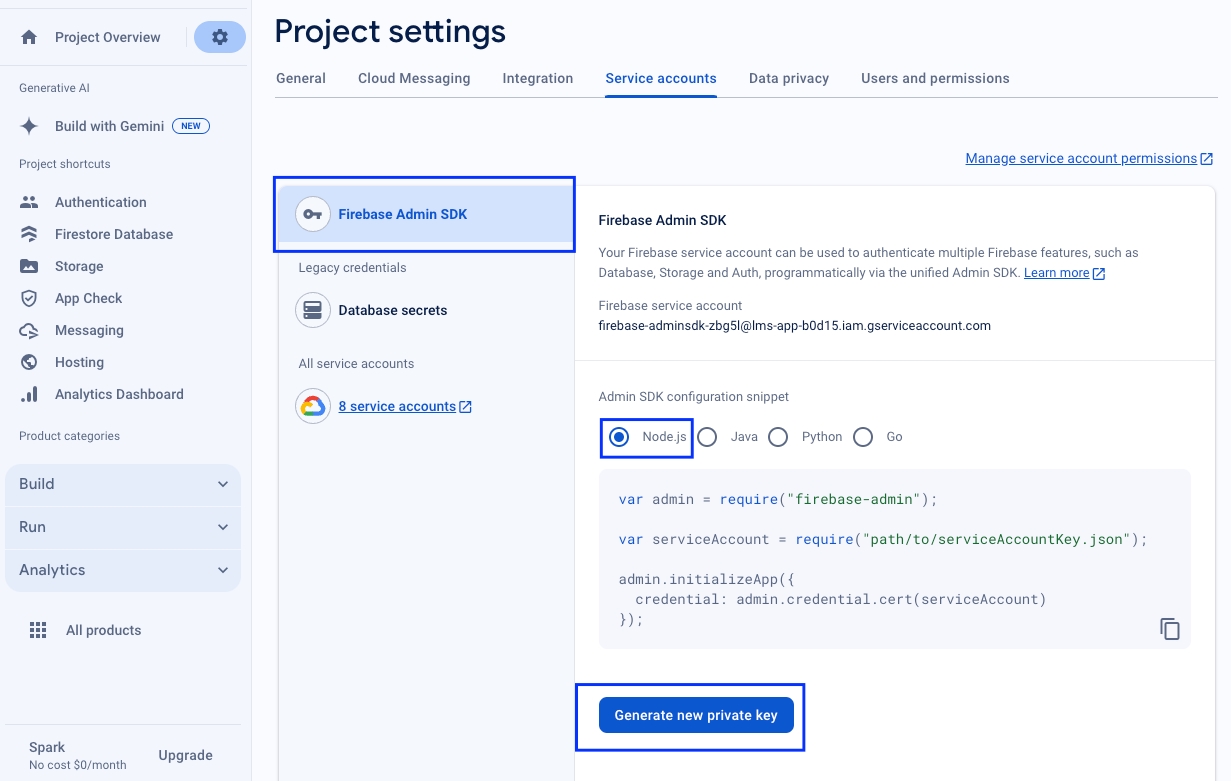Click the All products grid icon

38,630
